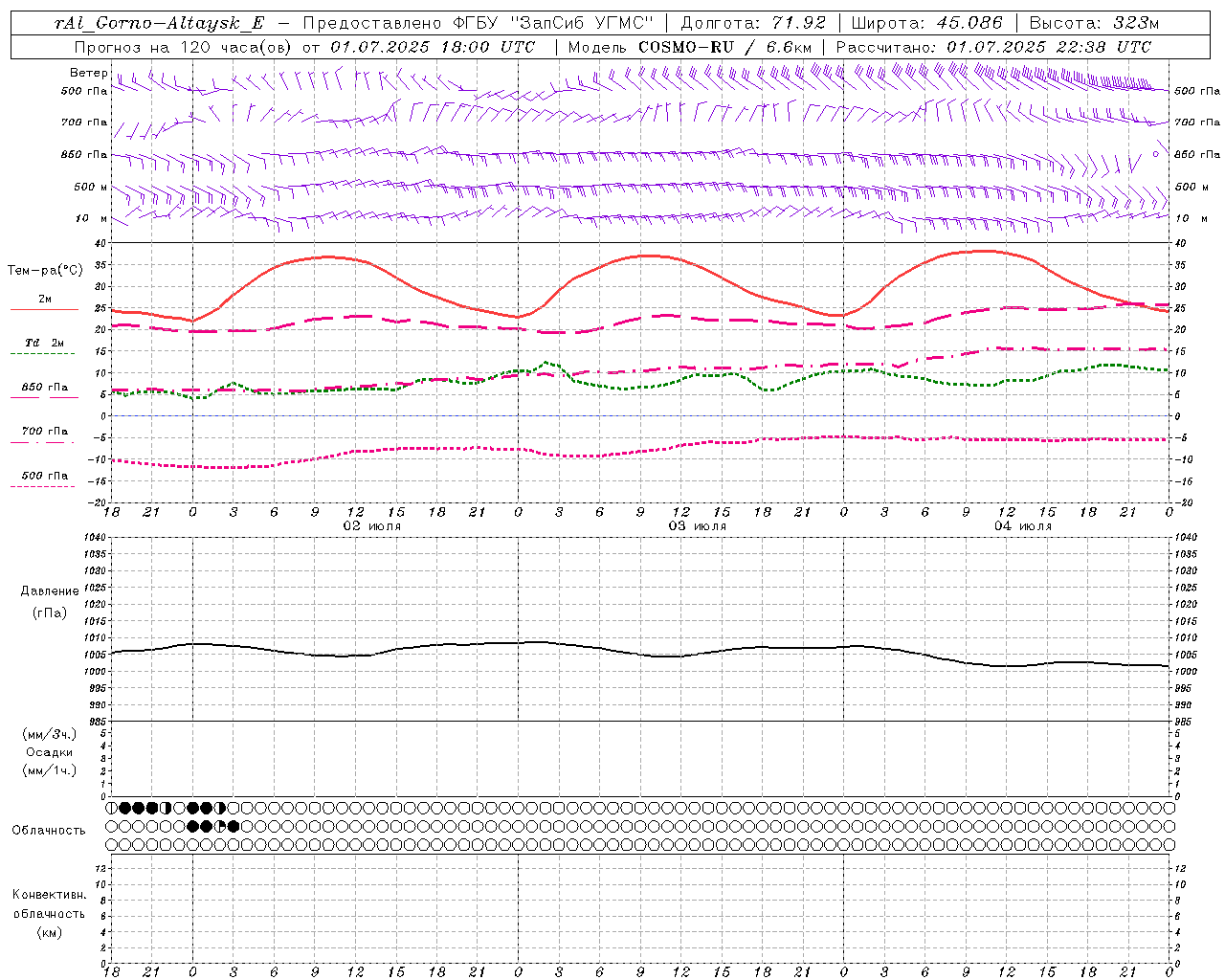Click the Давление panel label
1225x980 pixels.
coord(50,591)
